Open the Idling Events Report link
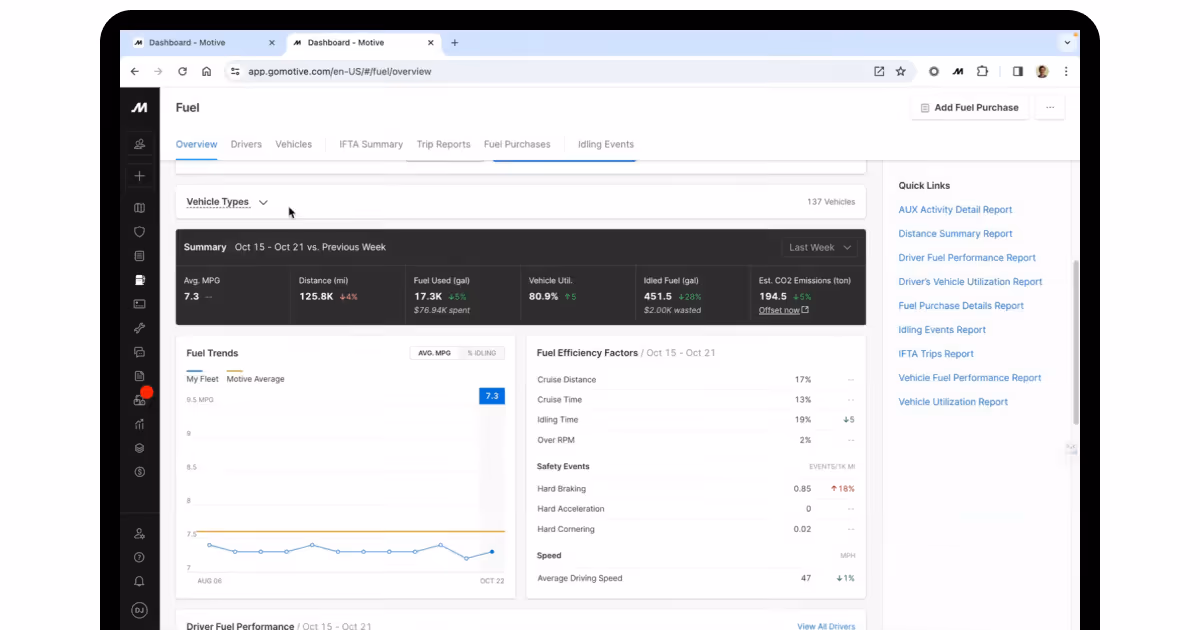 (x=942, y=330)
